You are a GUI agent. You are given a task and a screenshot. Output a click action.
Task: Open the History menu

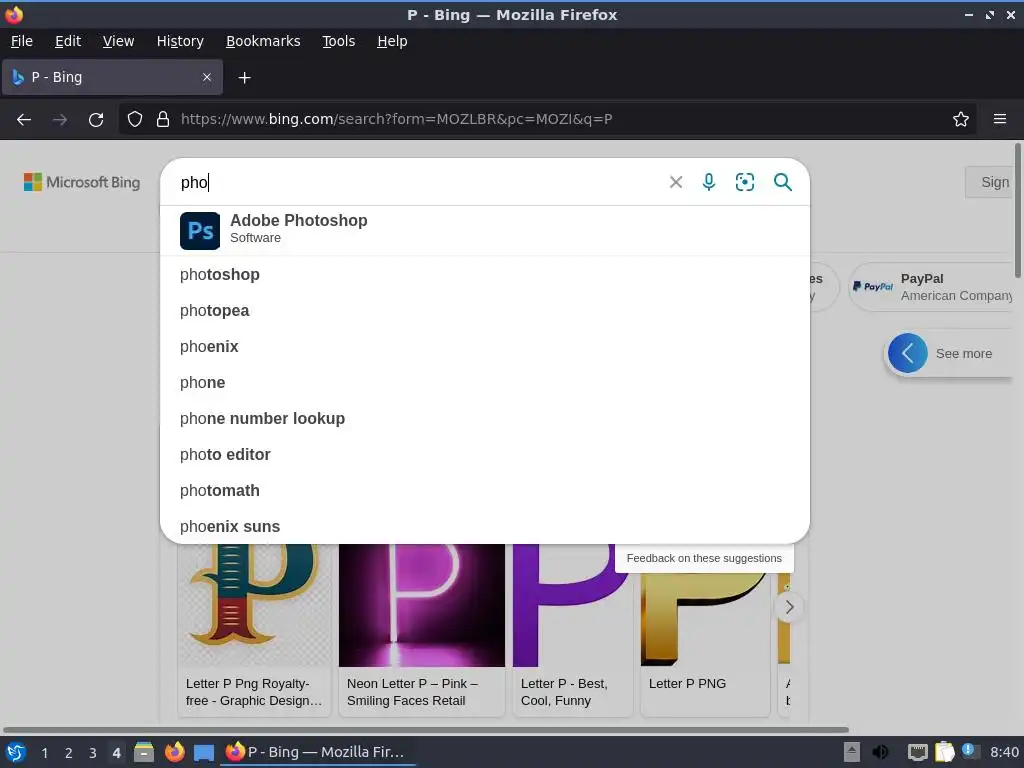180,41
